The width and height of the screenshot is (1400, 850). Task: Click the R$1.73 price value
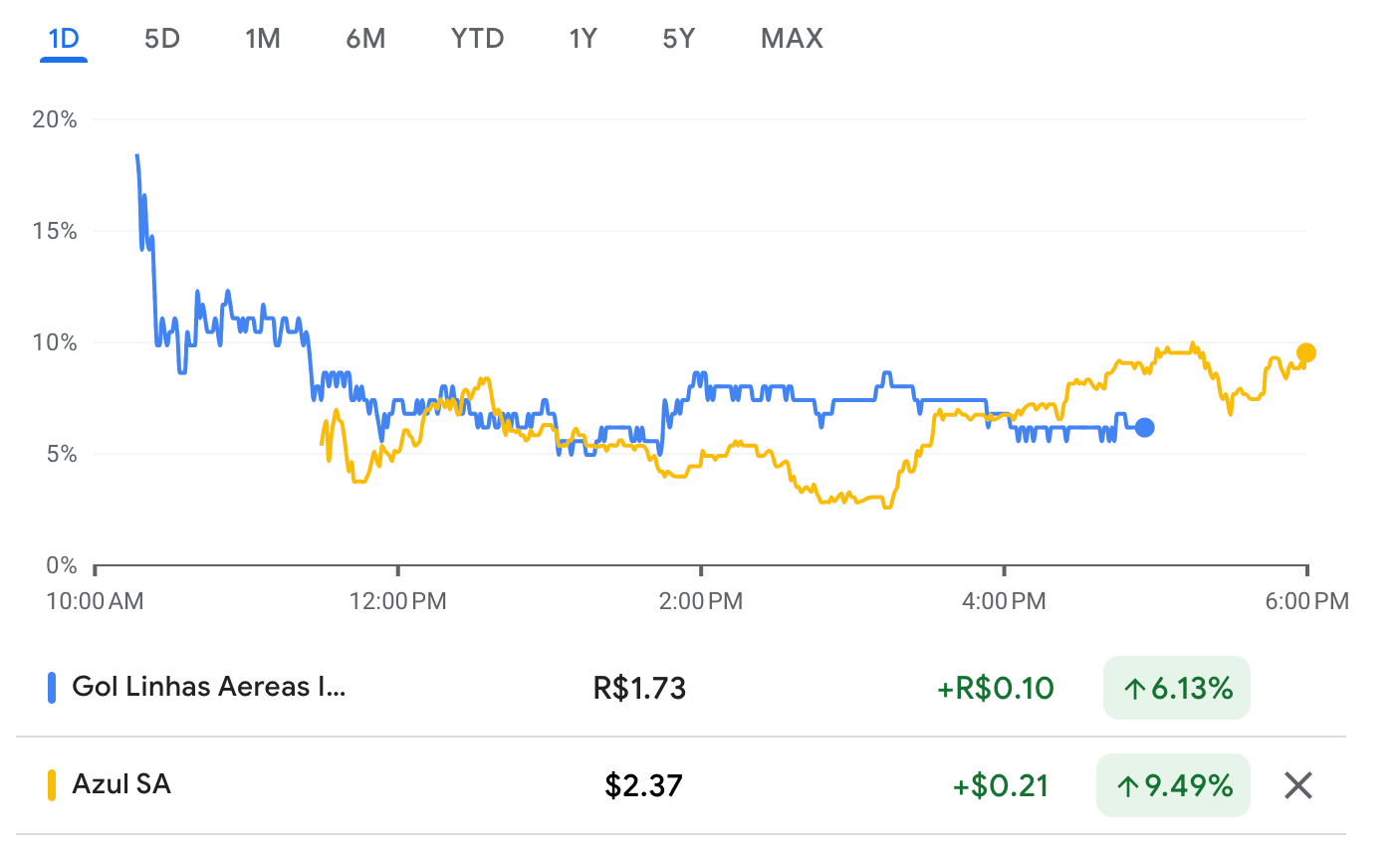click(x=639, y=688)
